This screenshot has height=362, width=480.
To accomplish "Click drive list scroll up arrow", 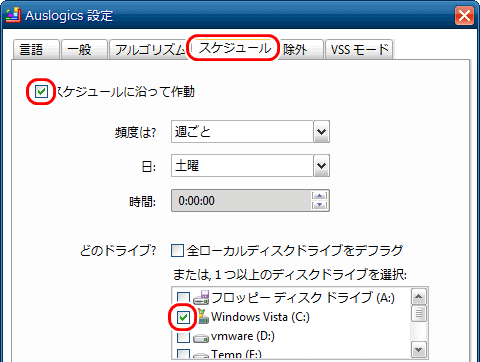I will 419,296.
